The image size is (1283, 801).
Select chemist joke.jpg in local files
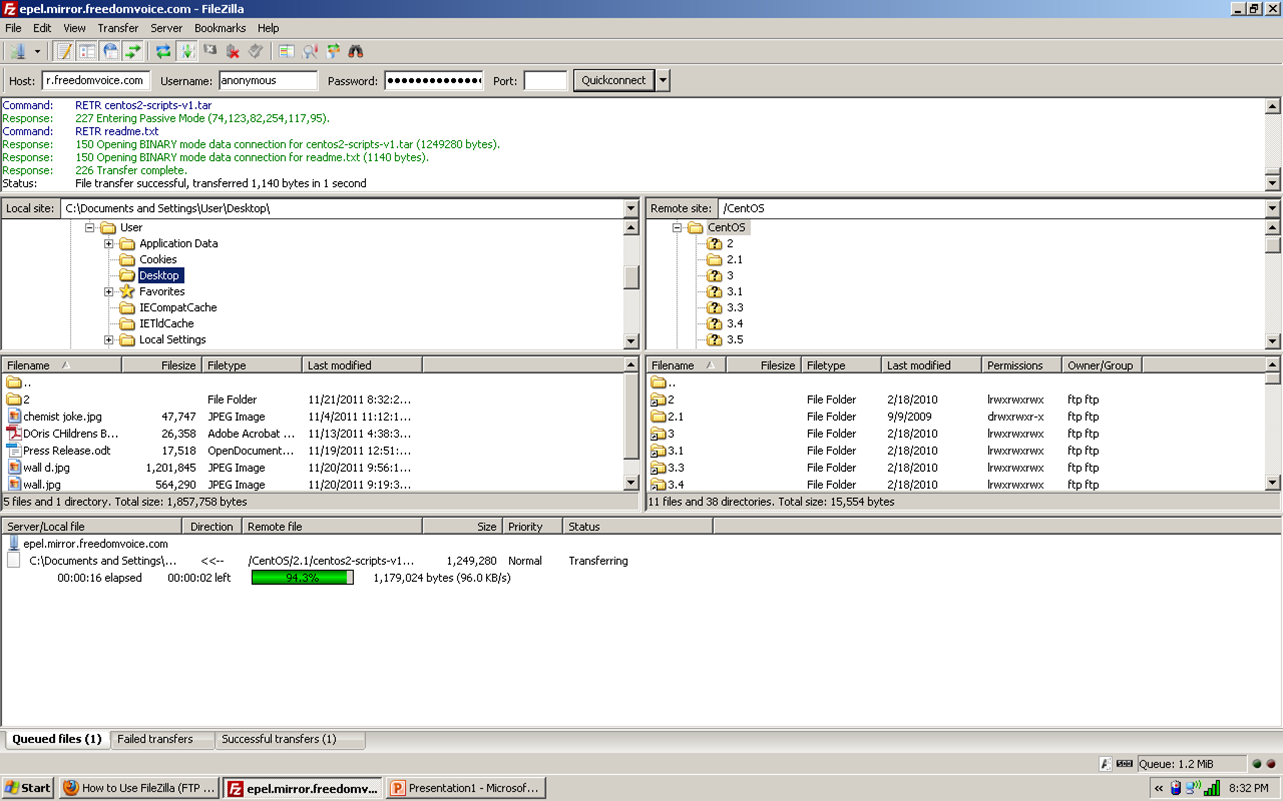[x=62, y=416]
